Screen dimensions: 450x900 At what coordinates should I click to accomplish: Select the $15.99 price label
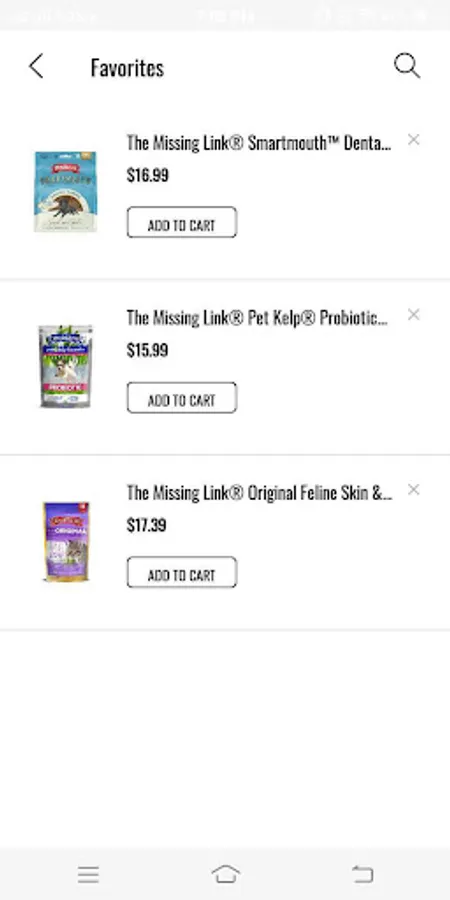[x=148, y=350]
